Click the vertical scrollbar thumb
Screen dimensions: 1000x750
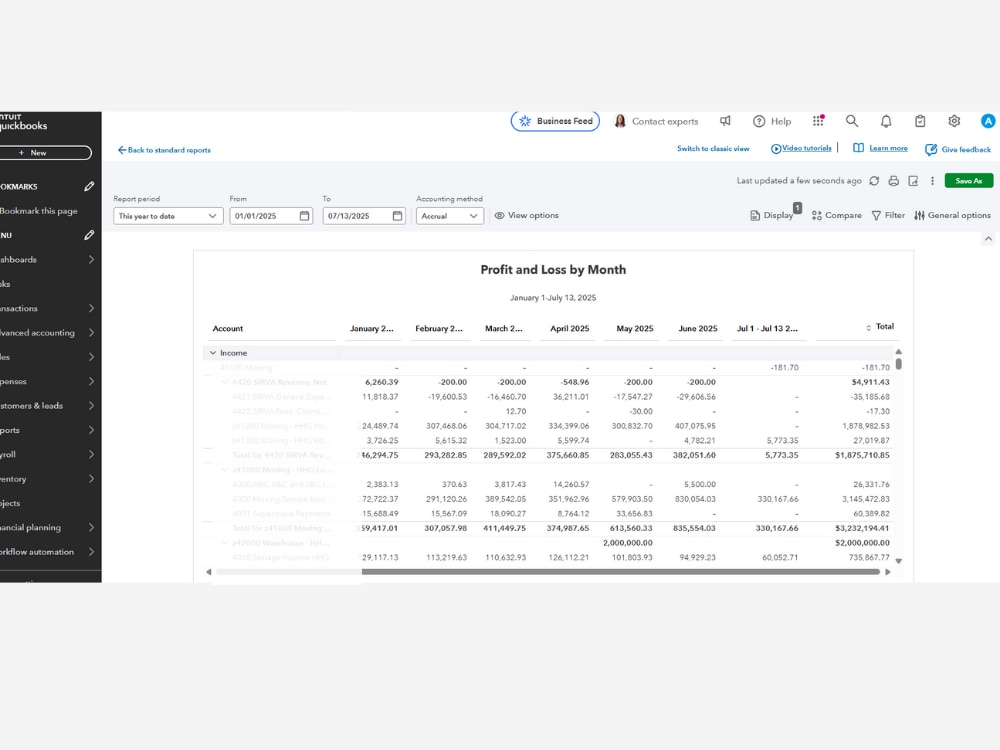pyautogui.click(x=899, y=364)
